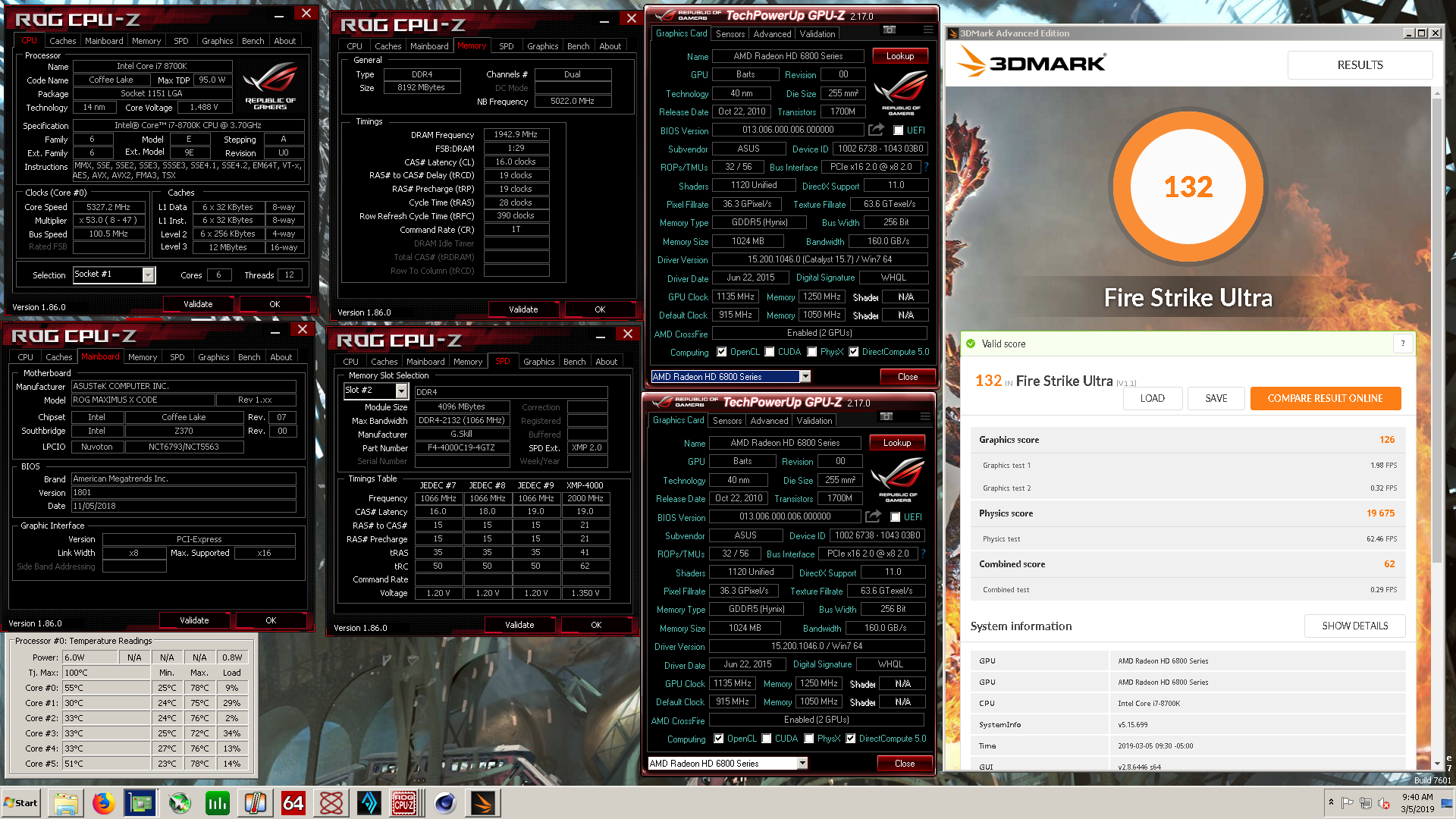
Task: Click the BIOS export icon in upper GPU-Z
Action: coord(876,130)
